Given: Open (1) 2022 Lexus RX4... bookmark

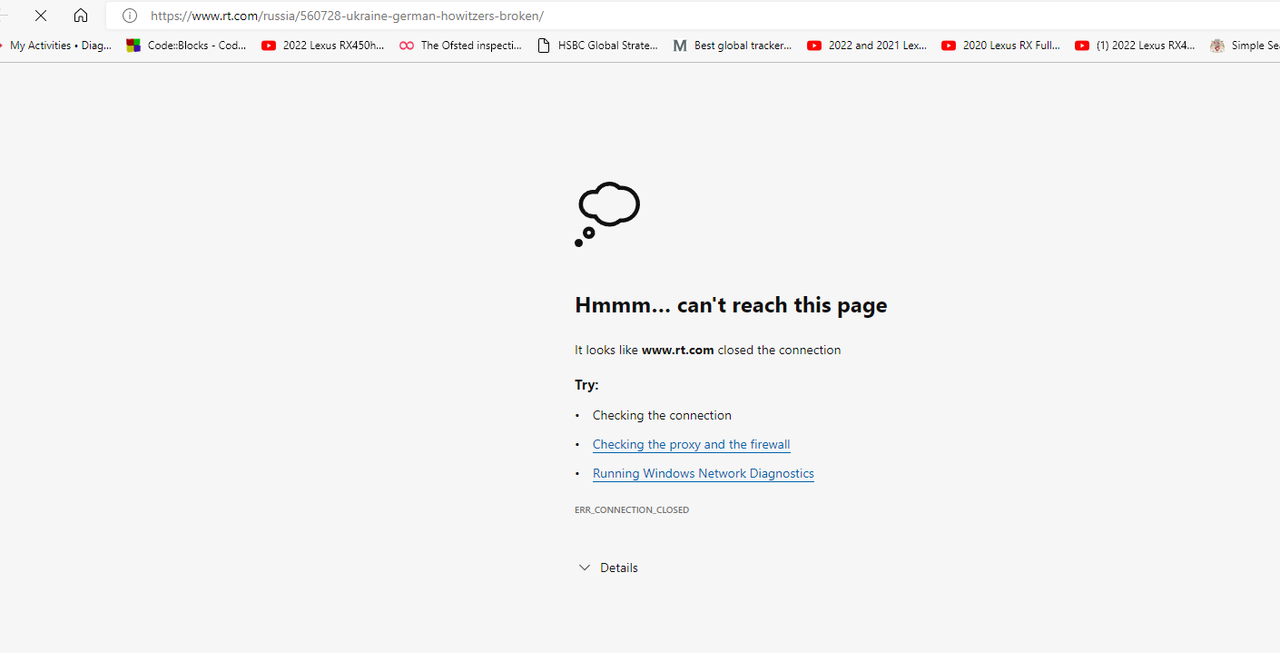Looking at the screenshot, I should 1135,45.
